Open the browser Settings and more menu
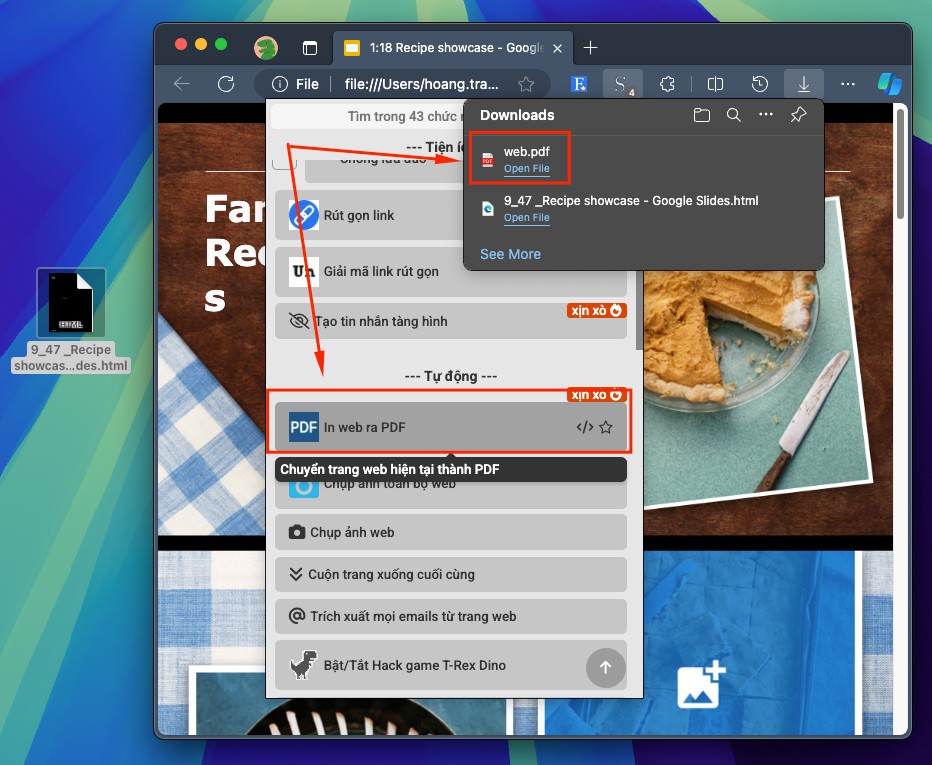Screen dimensions: 932x765 pyautogui.click(x=848, y=84)
